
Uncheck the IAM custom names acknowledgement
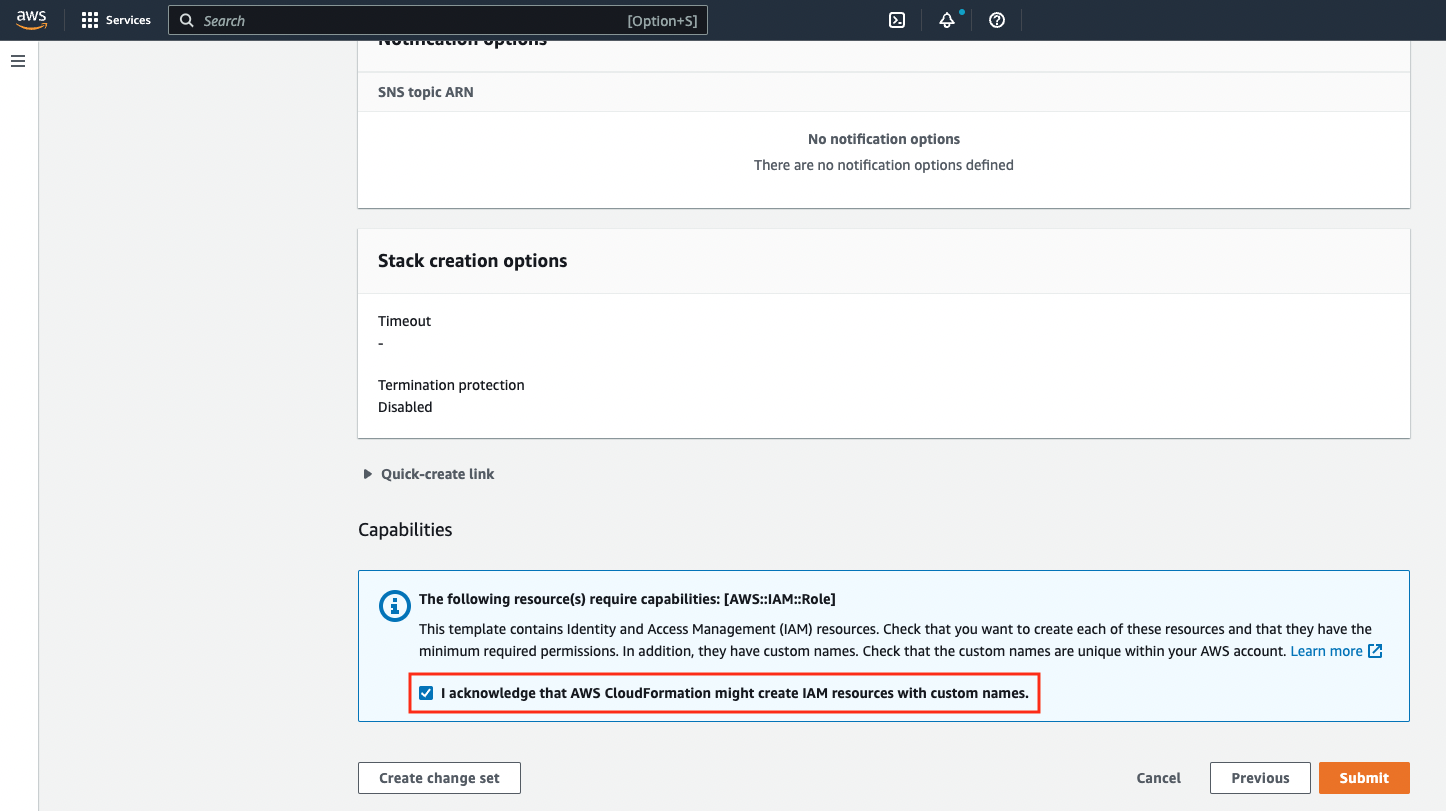tap(426, 693)
